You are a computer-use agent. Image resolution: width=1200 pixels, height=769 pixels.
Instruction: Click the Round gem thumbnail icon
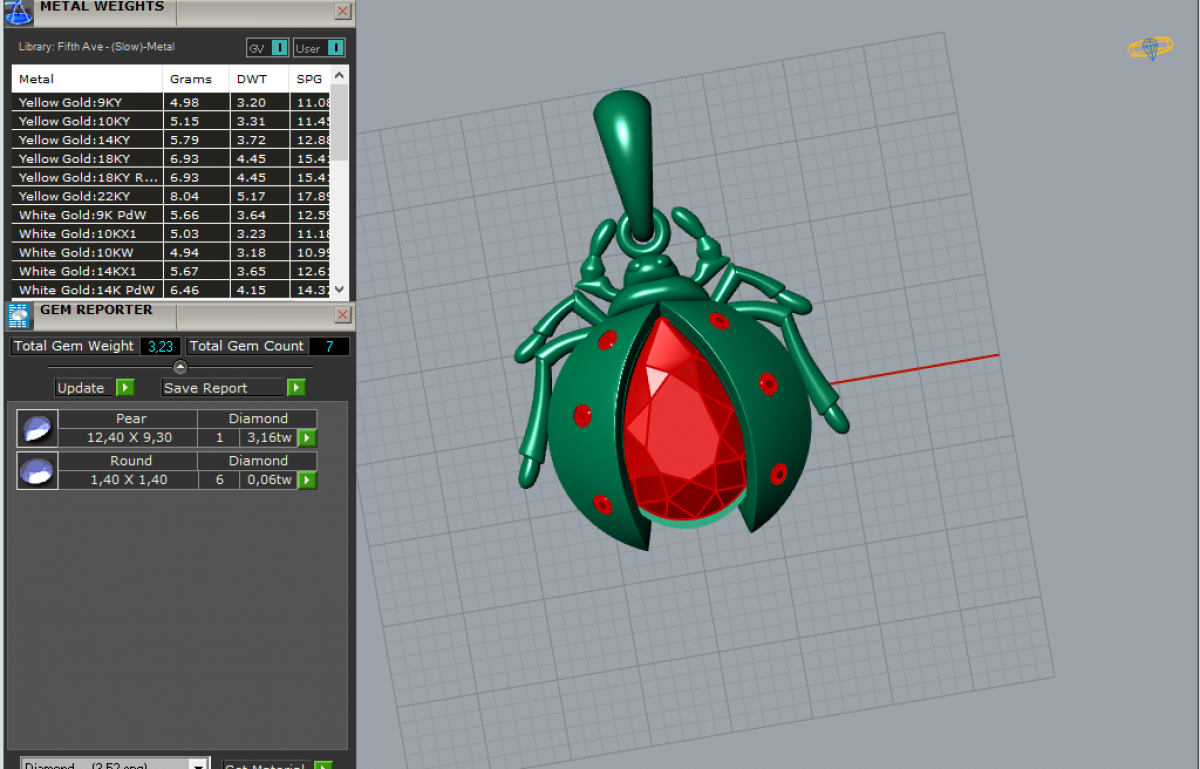(37, 471)
